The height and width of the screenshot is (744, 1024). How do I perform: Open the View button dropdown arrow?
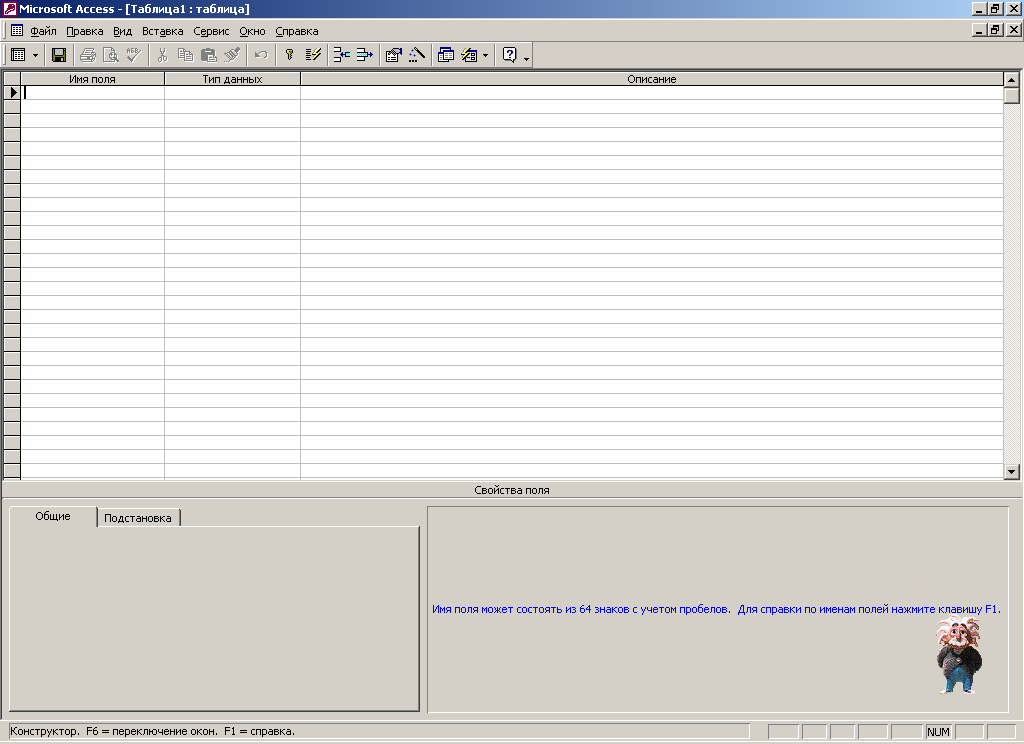pos(35,56)
